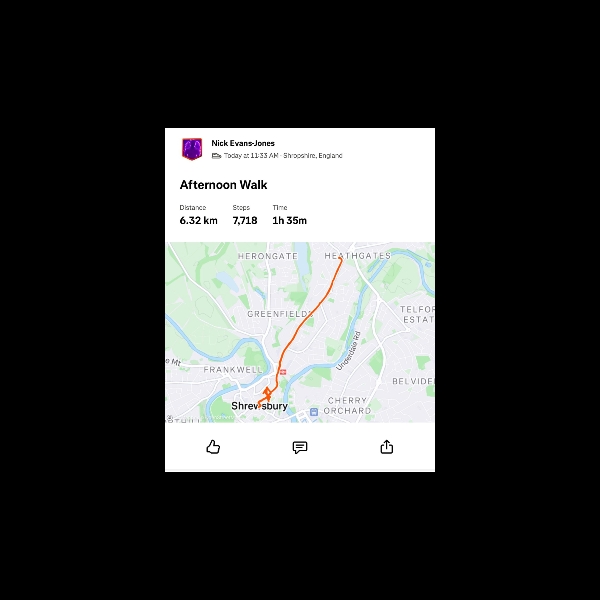
Task: Open the Afternoon Walk activity title
Action: tap(223, 185)
